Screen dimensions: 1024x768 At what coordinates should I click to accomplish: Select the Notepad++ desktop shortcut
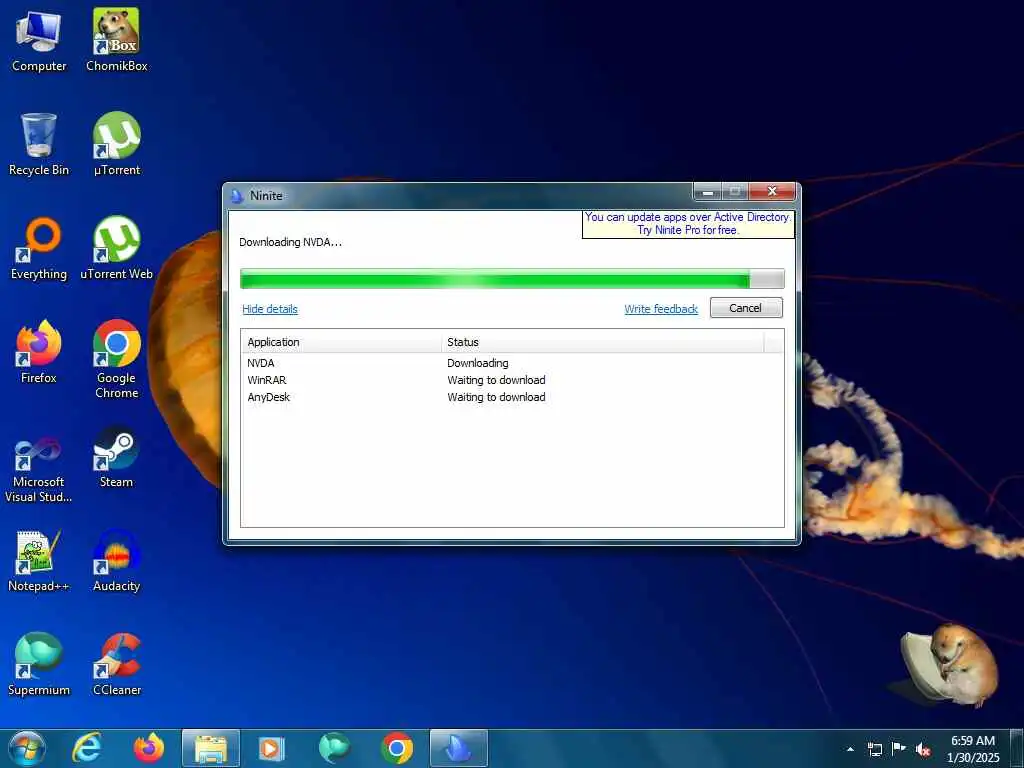pyautogui.click(x=39, y=560)
